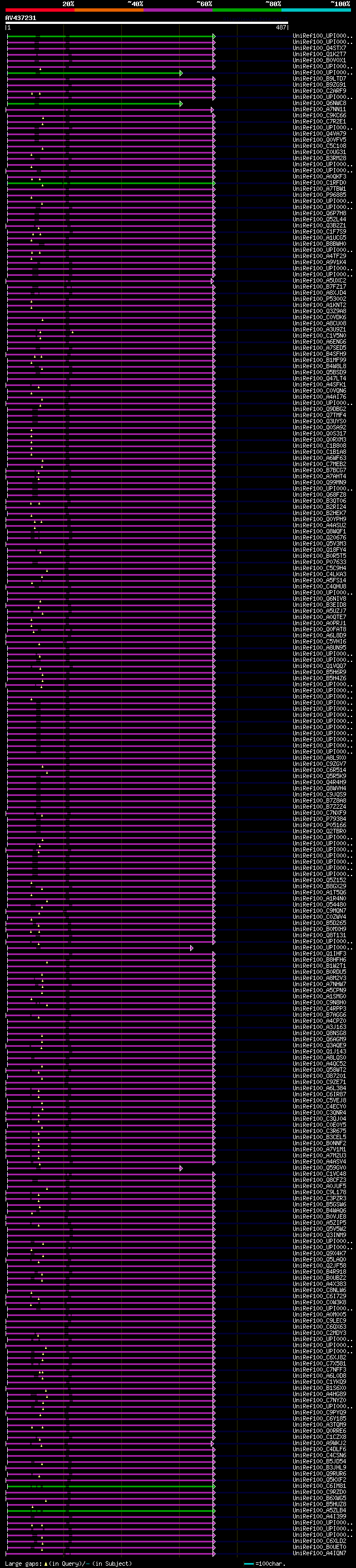The image size is (356, 1568).
Task: Select the UniRef100_P79384 label
Action: pyautogui.click(x=319, y=819)
